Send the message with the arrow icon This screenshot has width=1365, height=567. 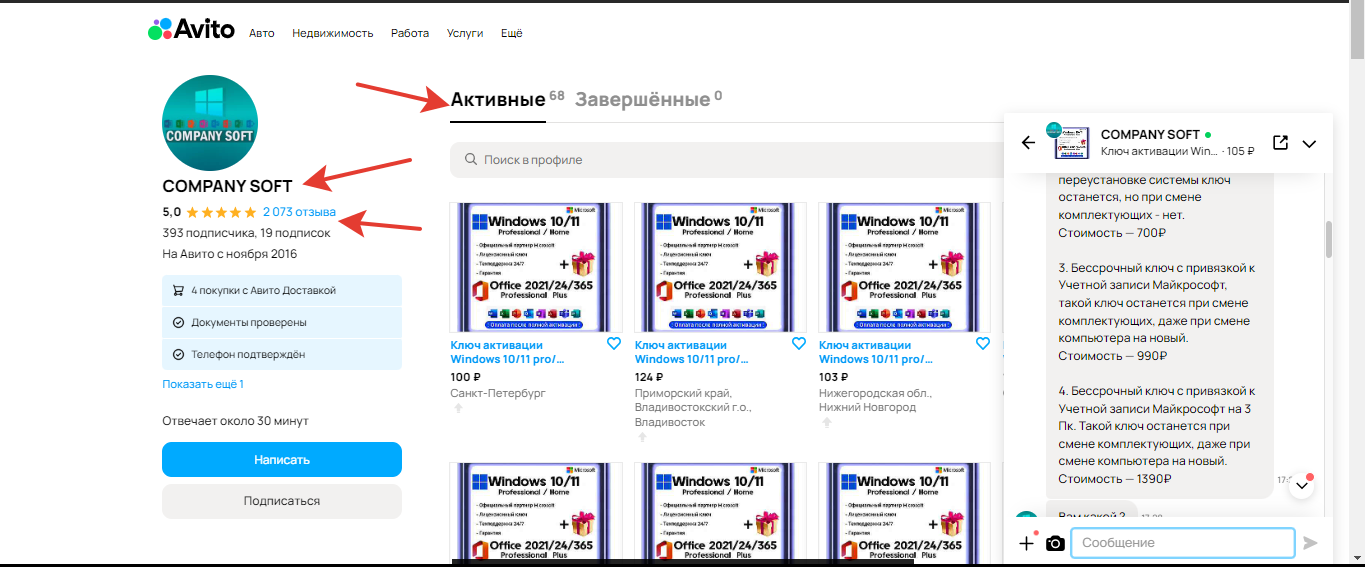pyautogui.click(x=1310, y=543)
